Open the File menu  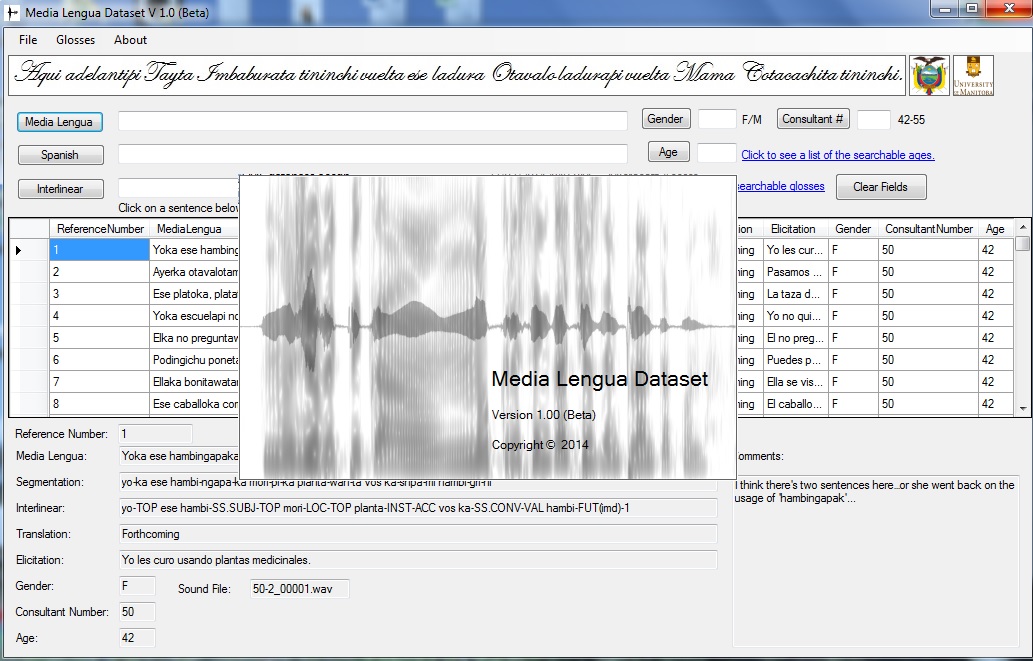coord(28,40)
